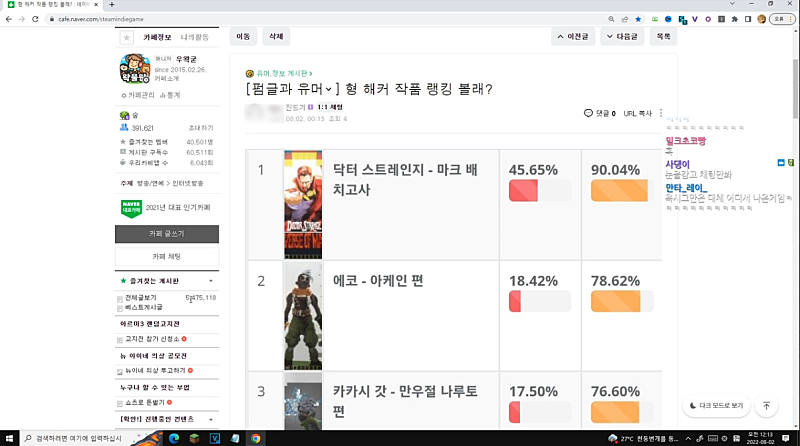The image size is (800, 446).
Task: Toggle 다크 모드로 보기 dark mode
Action: [717, 406]
